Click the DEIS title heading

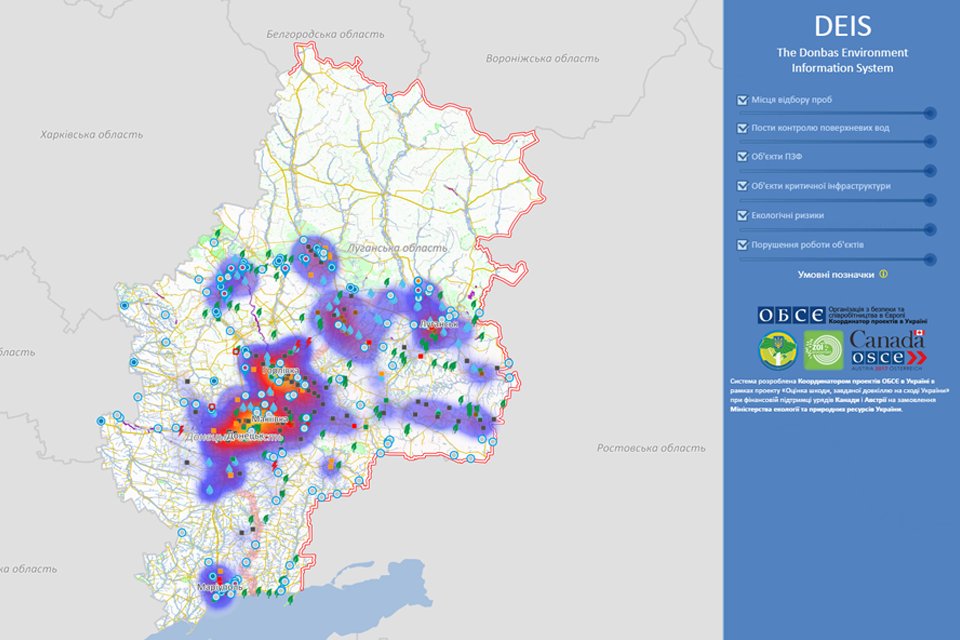842,26
